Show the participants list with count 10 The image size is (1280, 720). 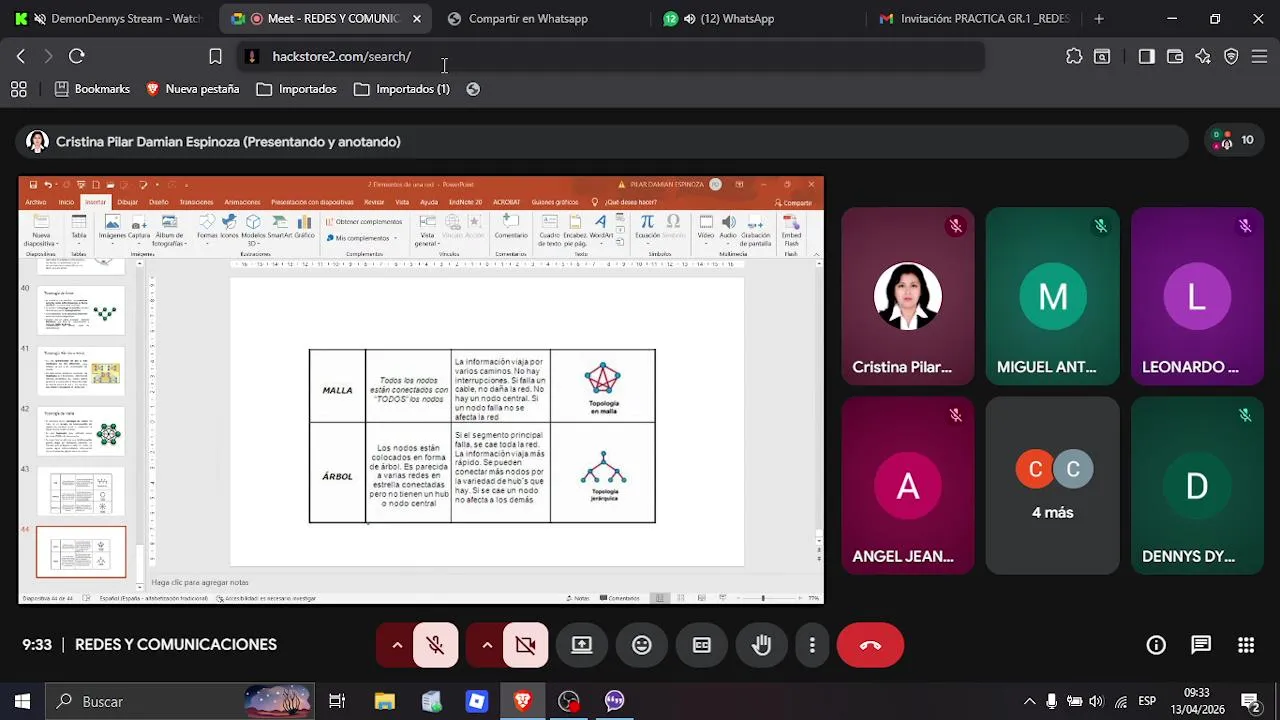click(1235, 141)
